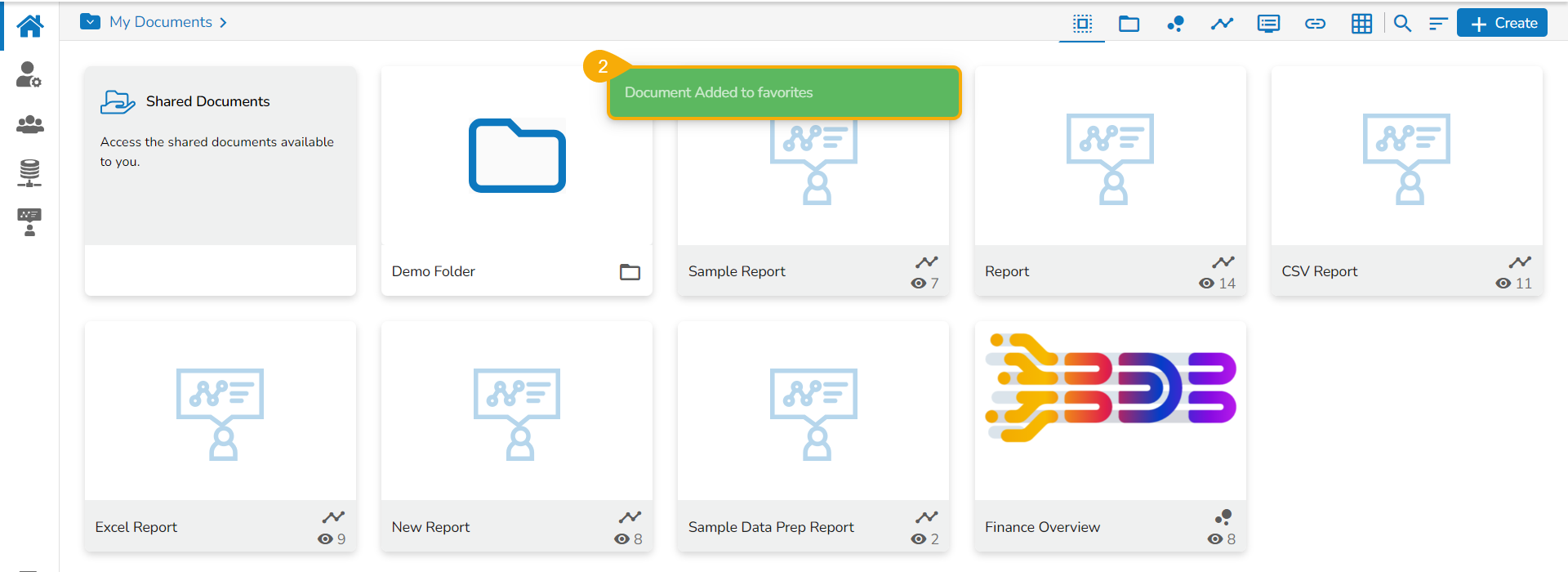The image size is (1568, 572).
Task: Filter by link icon in toolbar
Action: pyautogui.click(x=1315, y=24)
